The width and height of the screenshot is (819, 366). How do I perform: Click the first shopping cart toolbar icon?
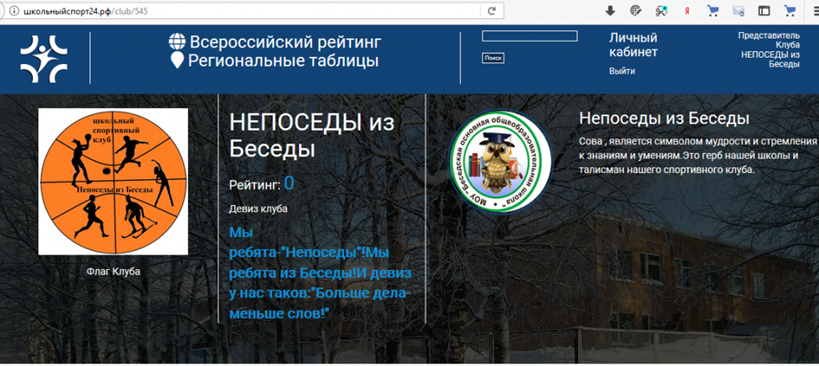pos(713,10)
